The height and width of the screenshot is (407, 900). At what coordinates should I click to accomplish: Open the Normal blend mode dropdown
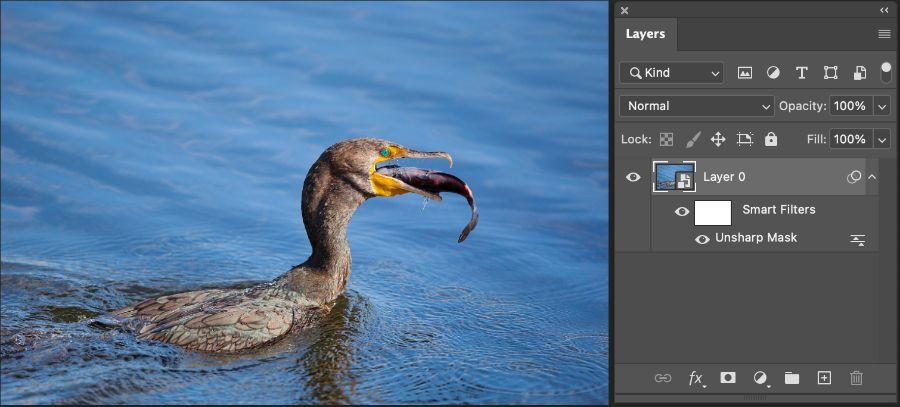click(697, 106)
